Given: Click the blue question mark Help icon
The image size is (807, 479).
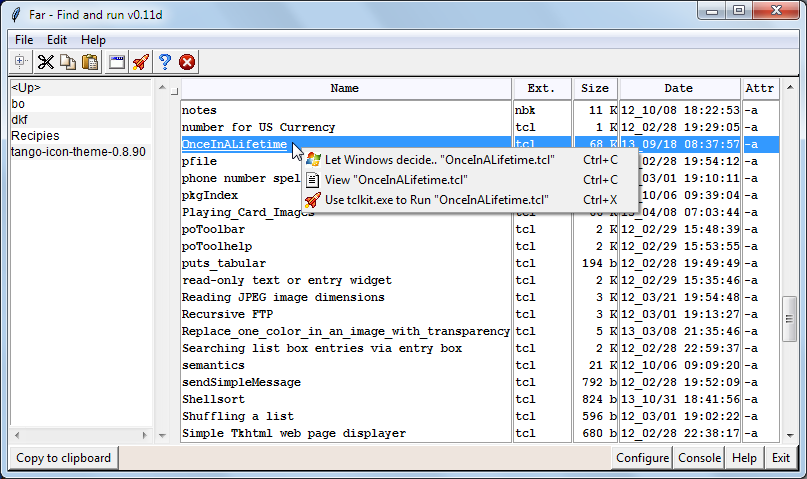Looking at the screenshot, I should [x=165, y=62].
